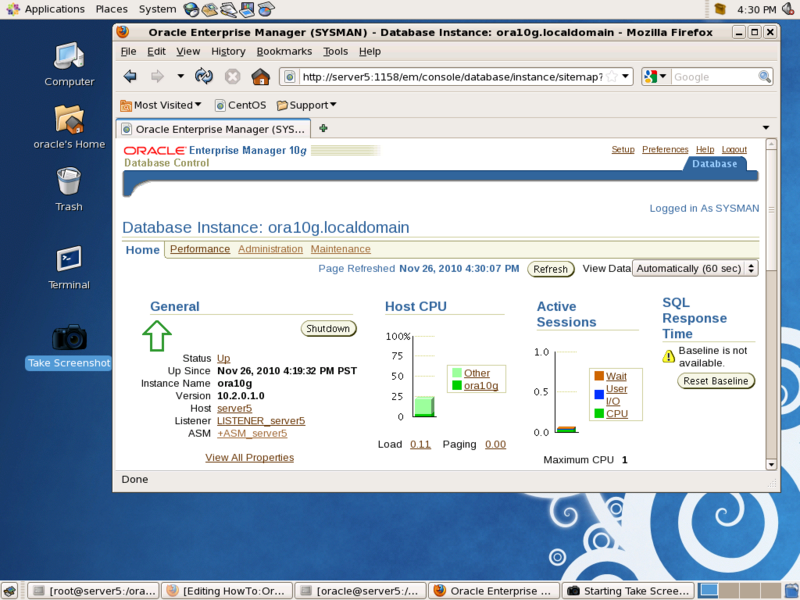Screen dimensions: 800x600
Task: Click the web browser launcher in top panel
Action: click(191, 9)
